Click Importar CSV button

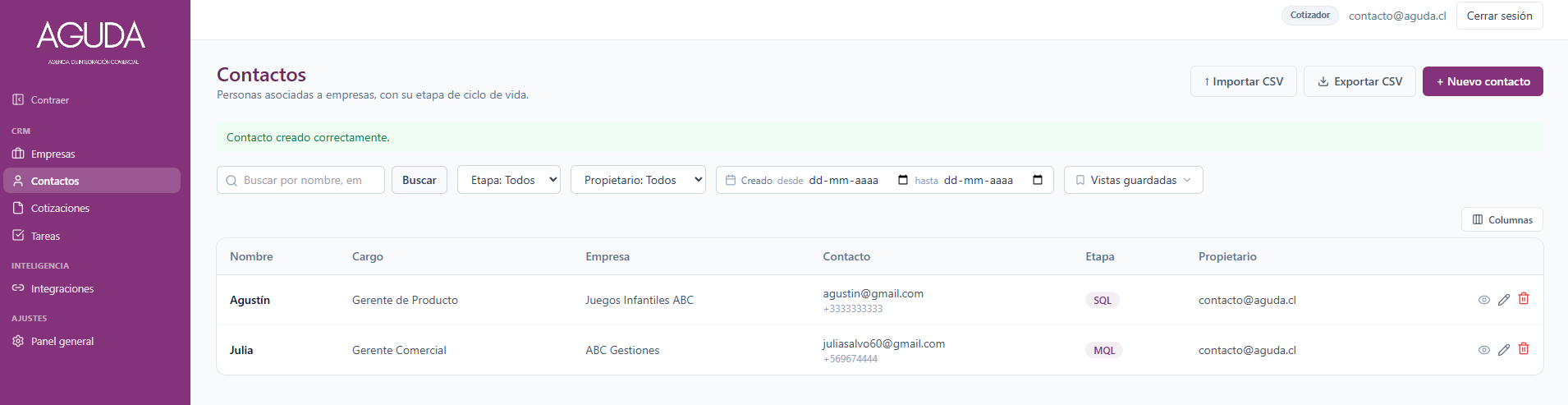click(x=1243, y=81)
